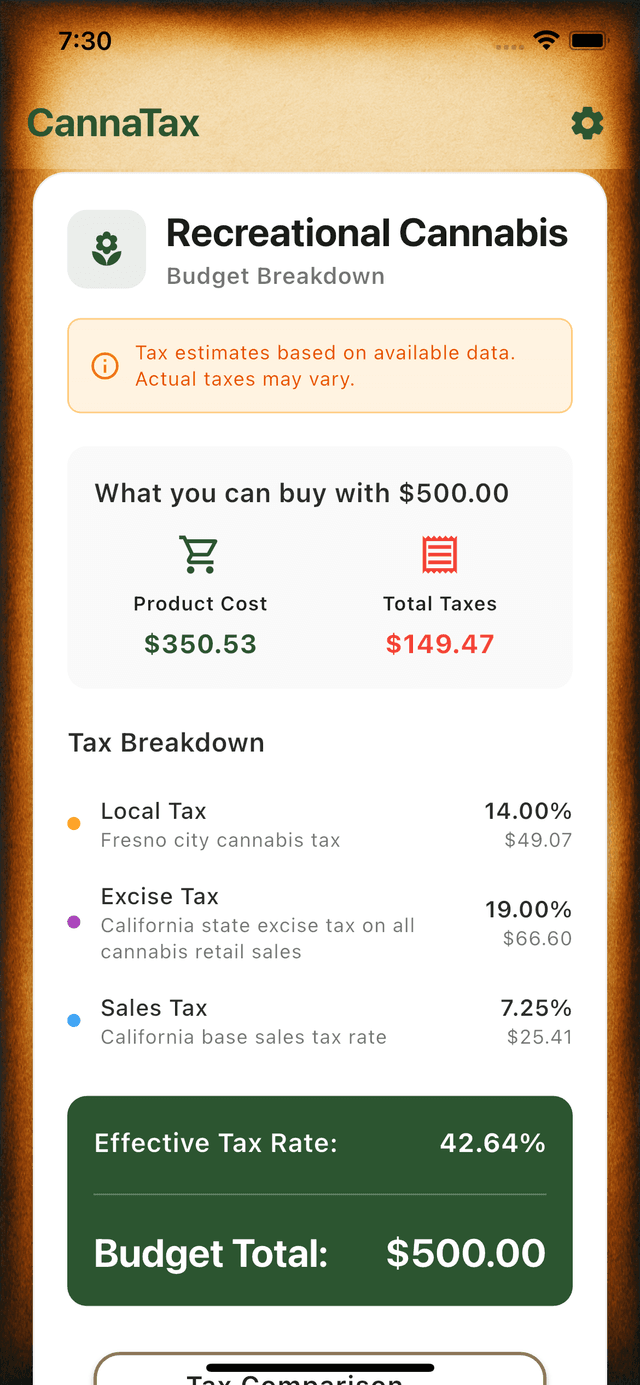Tap the red receipt icon above Total Taxes
The image size is (640, 1385).
point(440,554)
